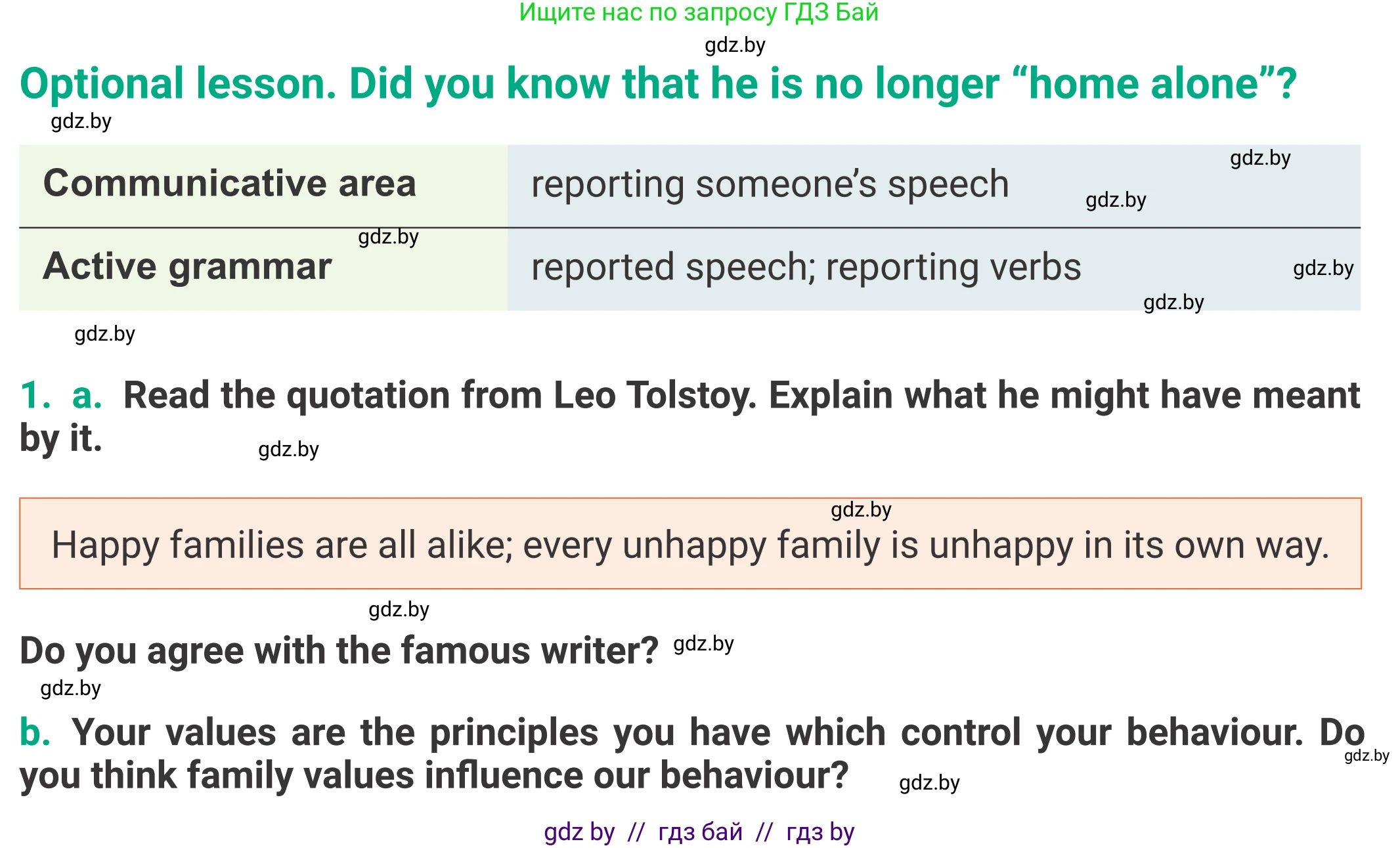This screenshot has height=848, width=1400.
Task: Click the gdz.by watermark above 'Active grammar'
Action: [388, 237]
